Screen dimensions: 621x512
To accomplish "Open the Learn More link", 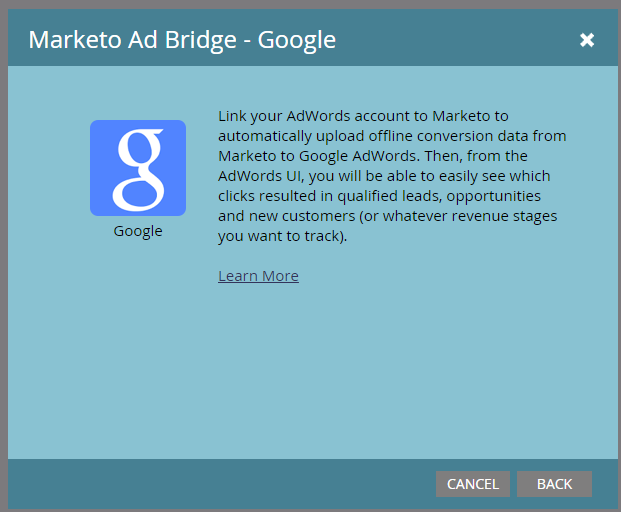I will (x=258, y=276).
